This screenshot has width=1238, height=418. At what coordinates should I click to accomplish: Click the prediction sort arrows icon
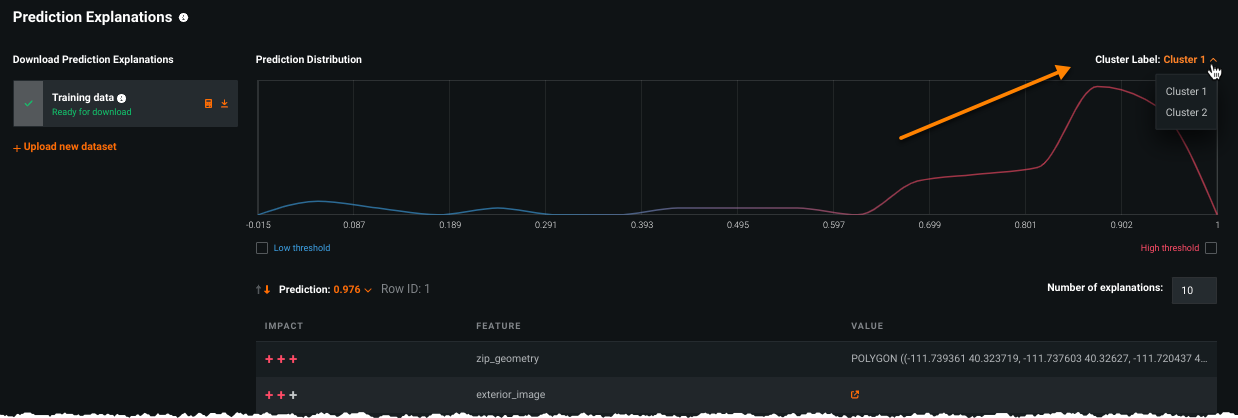click(263, 290)
